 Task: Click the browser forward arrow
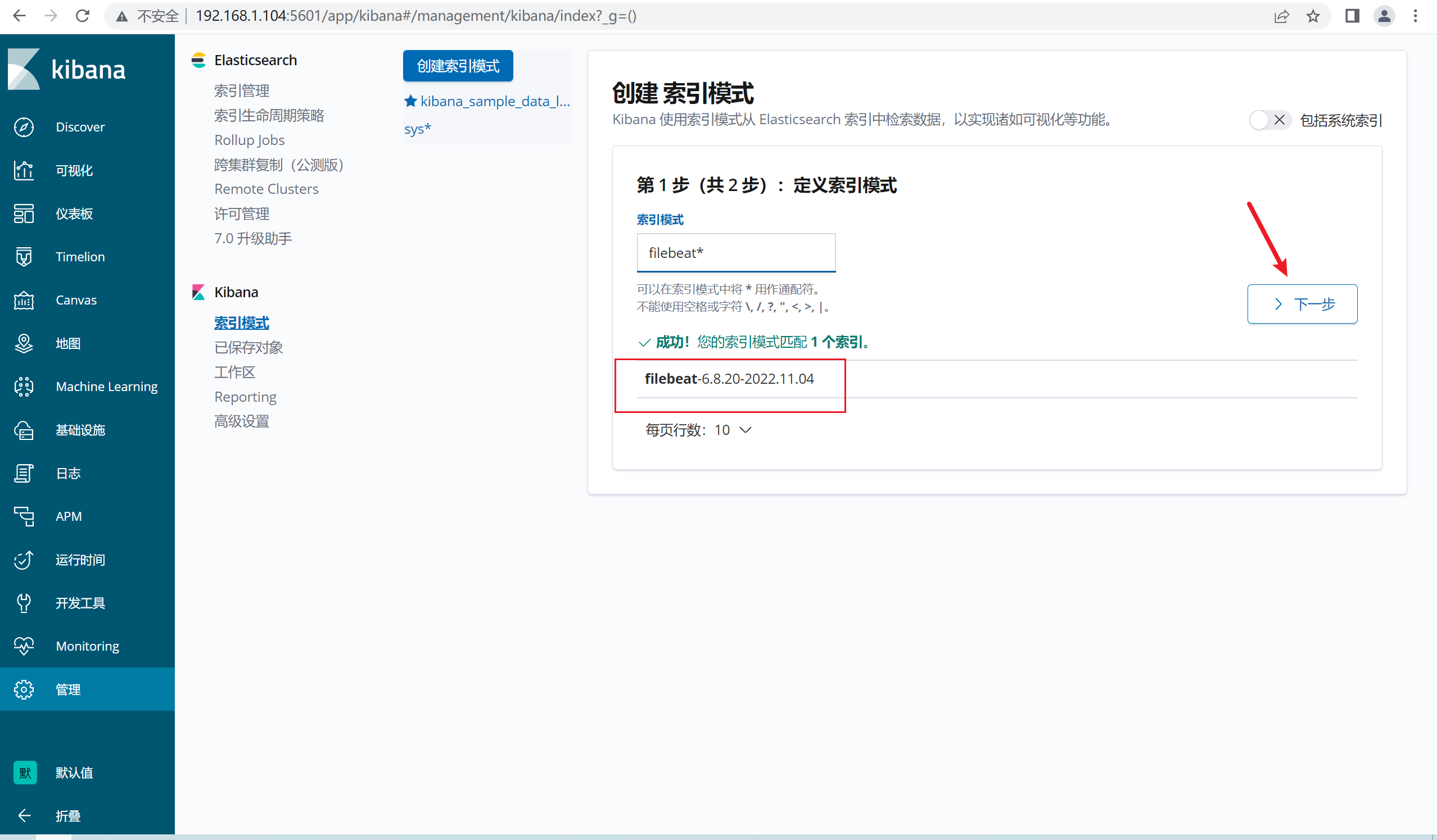pyautogui.click(x=51, y=16)
